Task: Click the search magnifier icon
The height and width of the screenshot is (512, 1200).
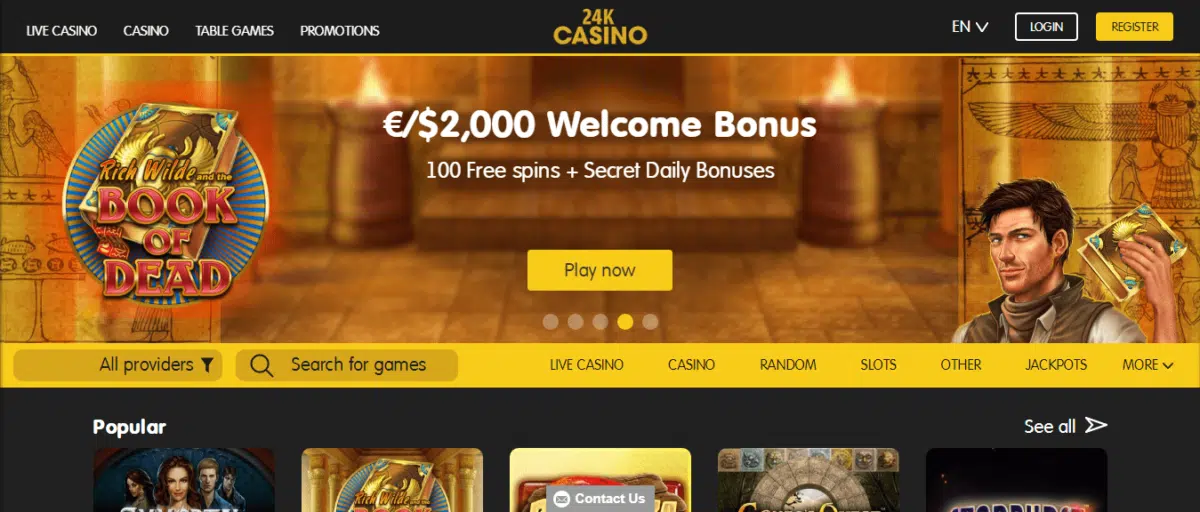Action: [262, 365]
